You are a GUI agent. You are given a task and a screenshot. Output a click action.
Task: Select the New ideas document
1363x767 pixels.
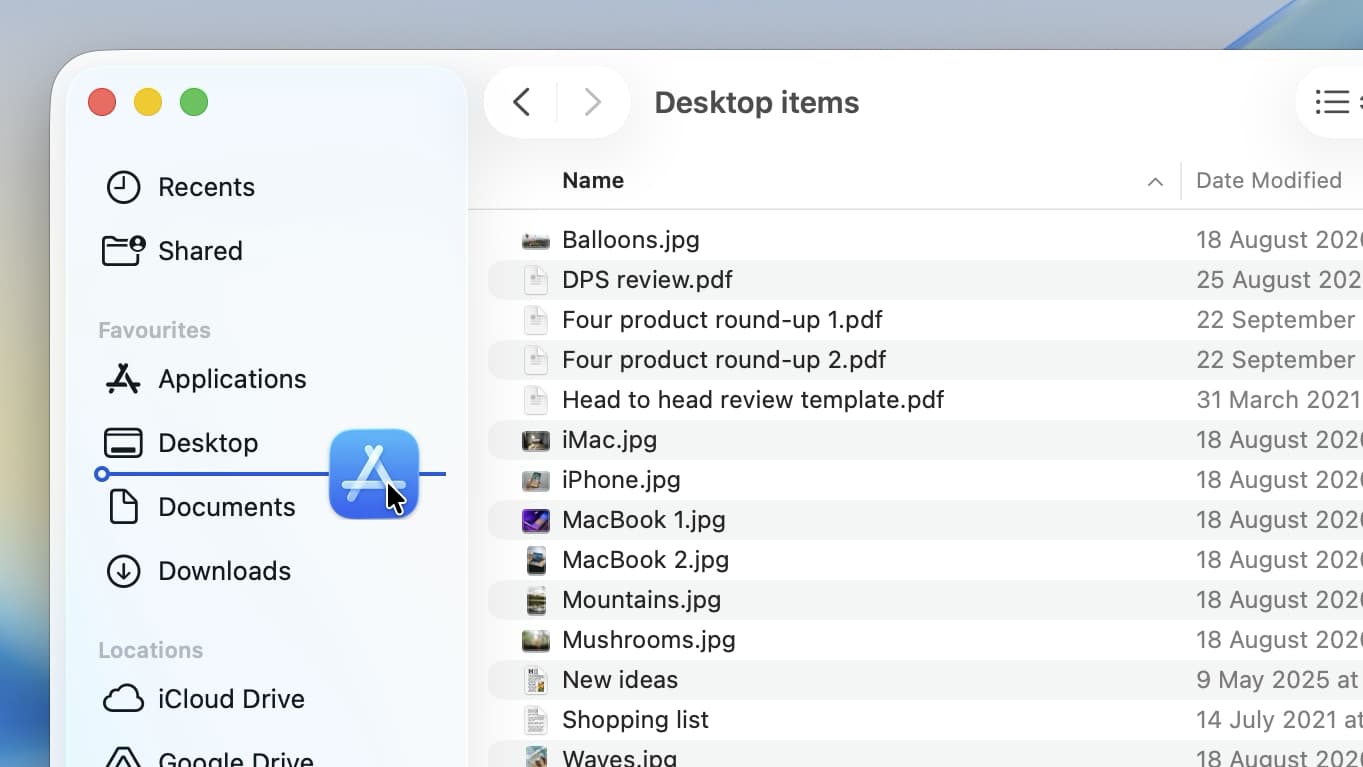pos(620,680)
